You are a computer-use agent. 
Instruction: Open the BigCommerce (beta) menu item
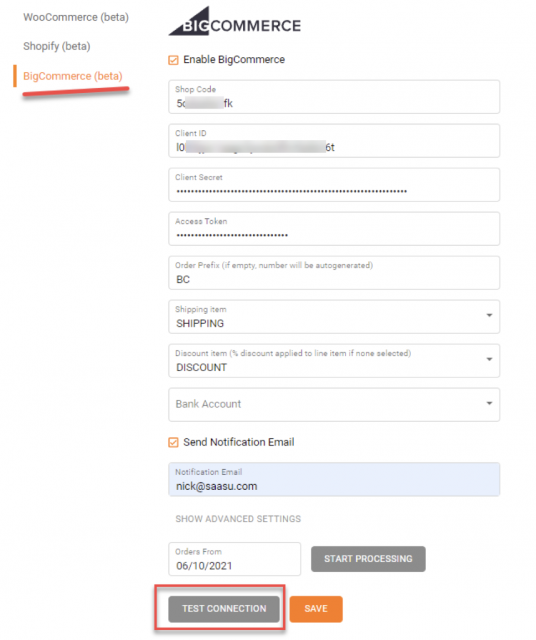point(73,76)
